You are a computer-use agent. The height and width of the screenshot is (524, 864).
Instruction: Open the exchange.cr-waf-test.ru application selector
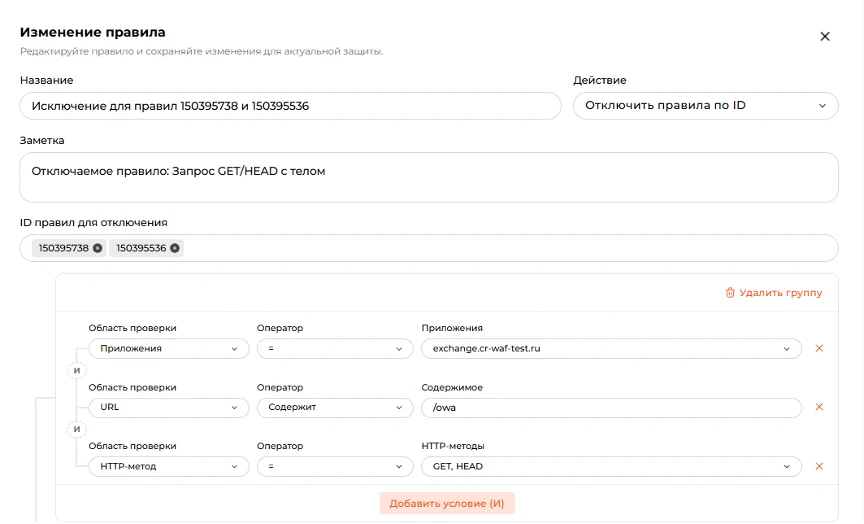coord(611,349)
